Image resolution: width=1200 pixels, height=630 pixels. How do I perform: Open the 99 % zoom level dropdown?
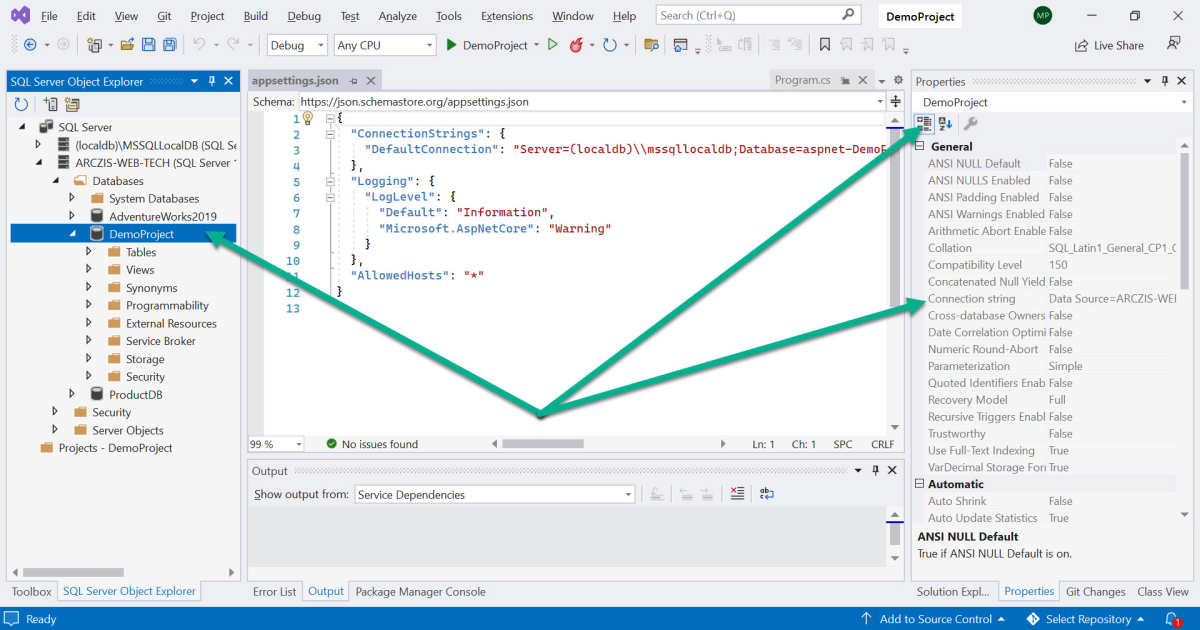pyautogui.click(x=277, y=444)
